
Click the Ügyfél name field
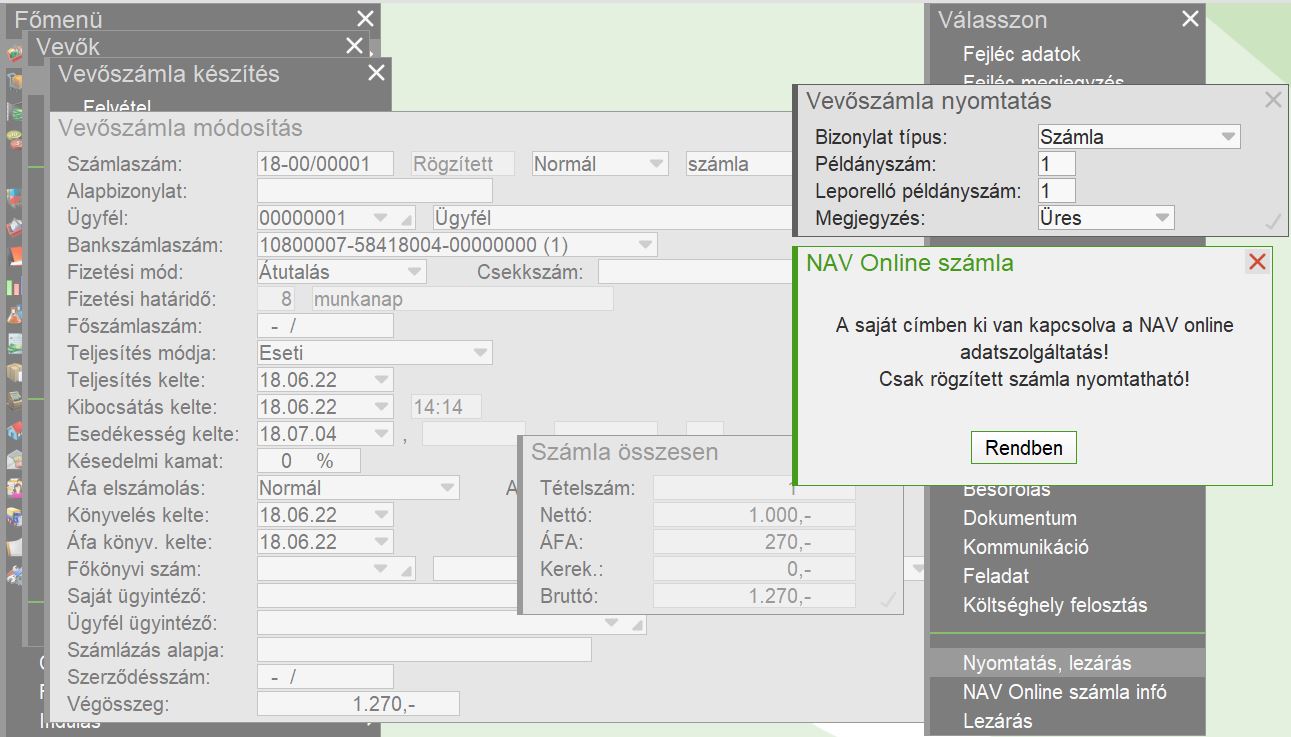coord(613,218)
